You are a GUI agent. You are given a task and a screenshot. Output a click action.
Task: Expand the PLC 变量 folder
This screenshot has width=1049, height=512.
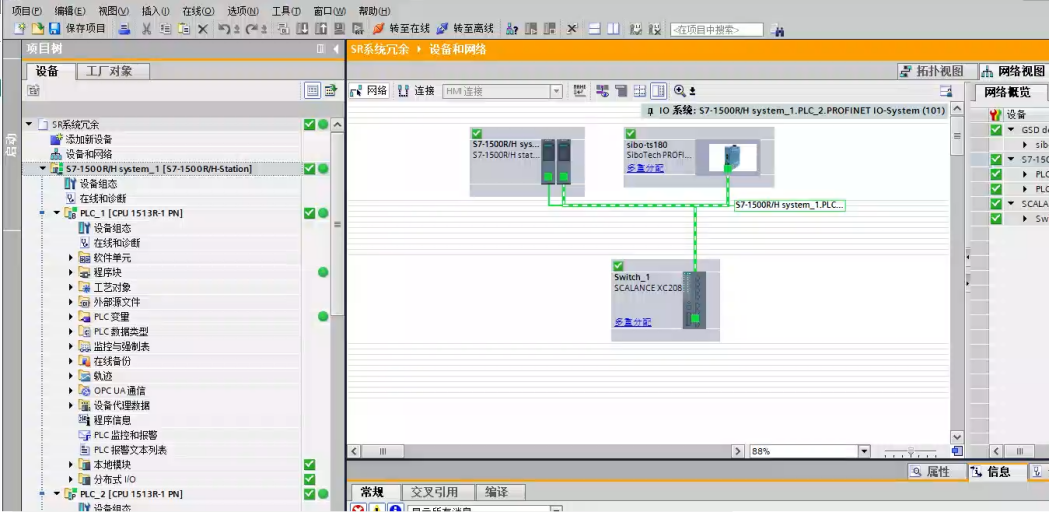[x=71, y=317]
